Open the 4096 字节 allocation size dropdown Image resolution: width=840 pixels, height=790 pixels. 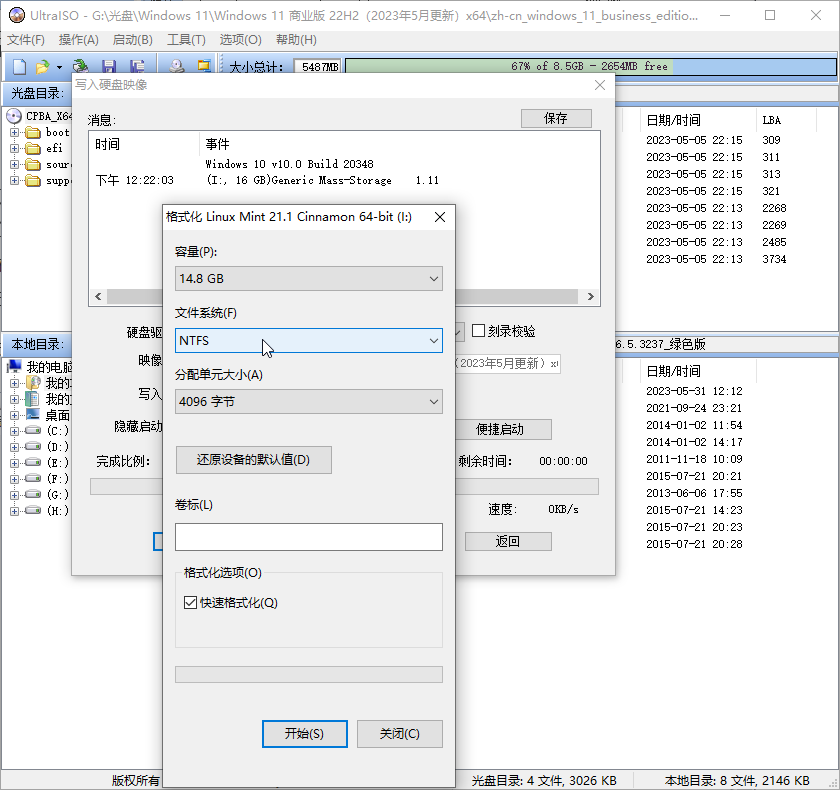(x=309, y=402)
